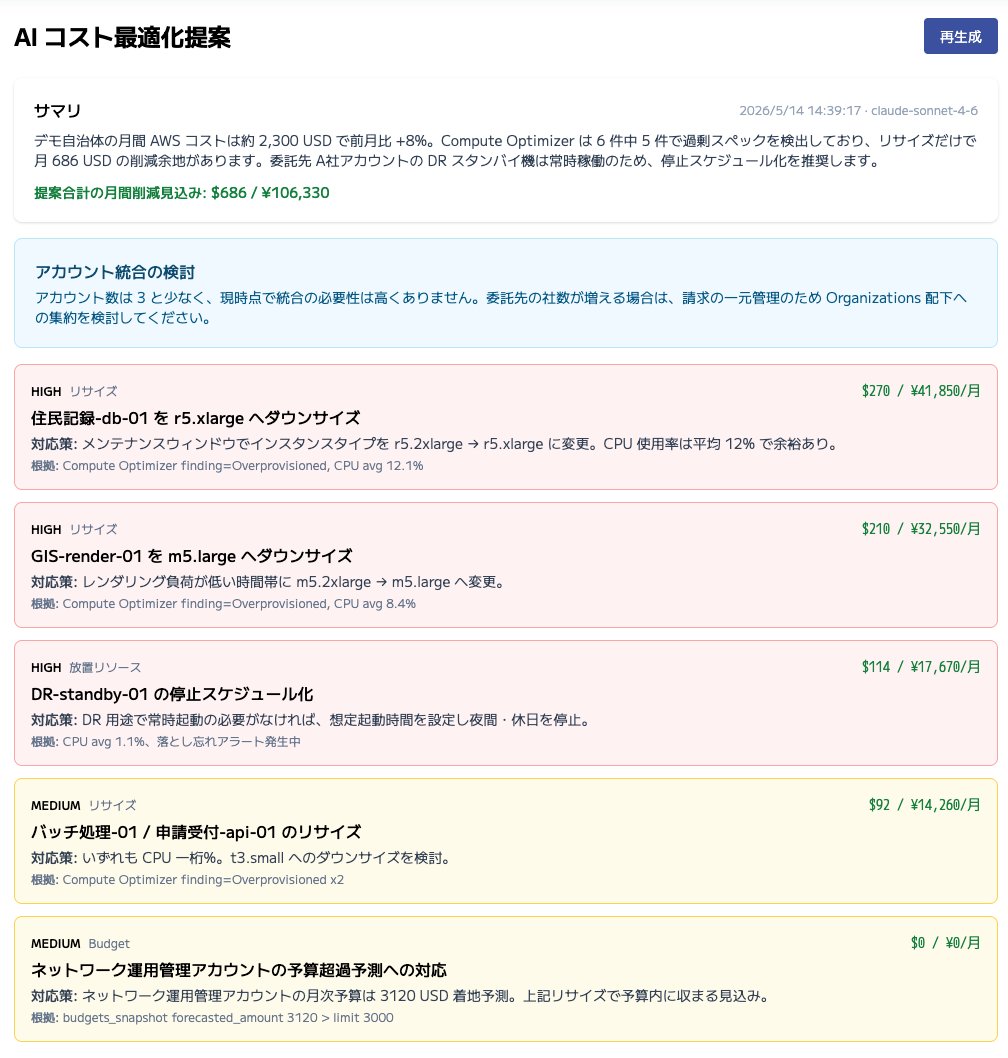Screen dimensions: 1008x1058
Task: Click the r5.2xlarge → r5.xlarge countermeasure text
Action: coord(435,444)
